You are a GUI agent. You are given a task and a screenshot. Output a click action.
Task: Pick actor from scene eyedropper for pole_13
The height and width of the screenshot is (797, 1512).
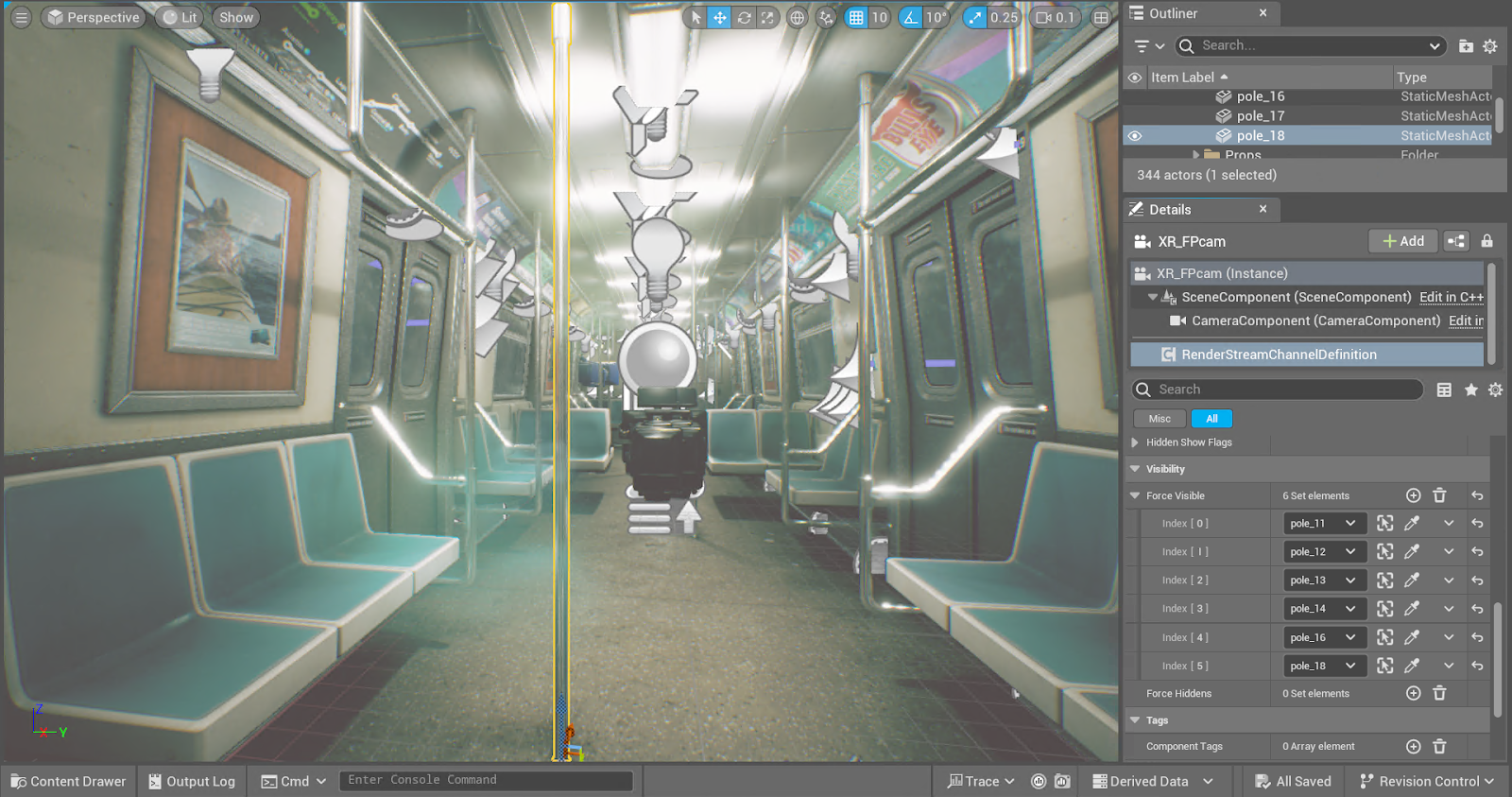[1412, 580]
